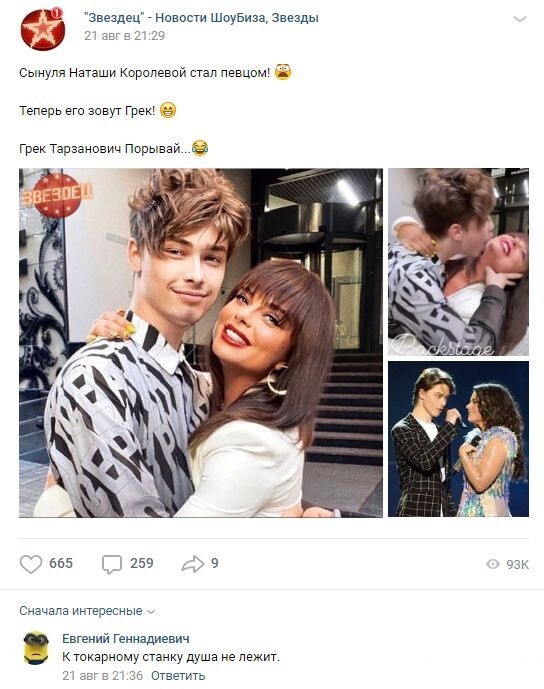Click the shocked emoji after 'стал певцом!'

tap(283, 72)
